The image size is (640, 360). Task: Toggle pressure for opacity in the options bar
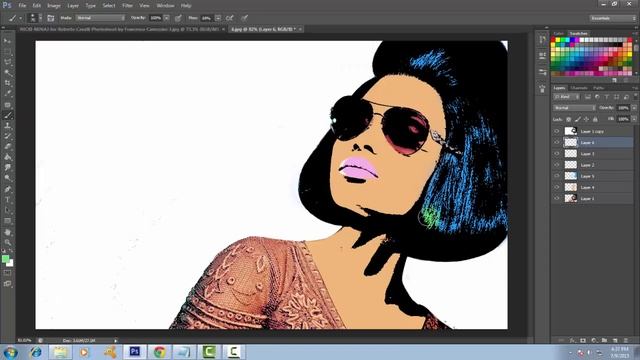(178, 18)
